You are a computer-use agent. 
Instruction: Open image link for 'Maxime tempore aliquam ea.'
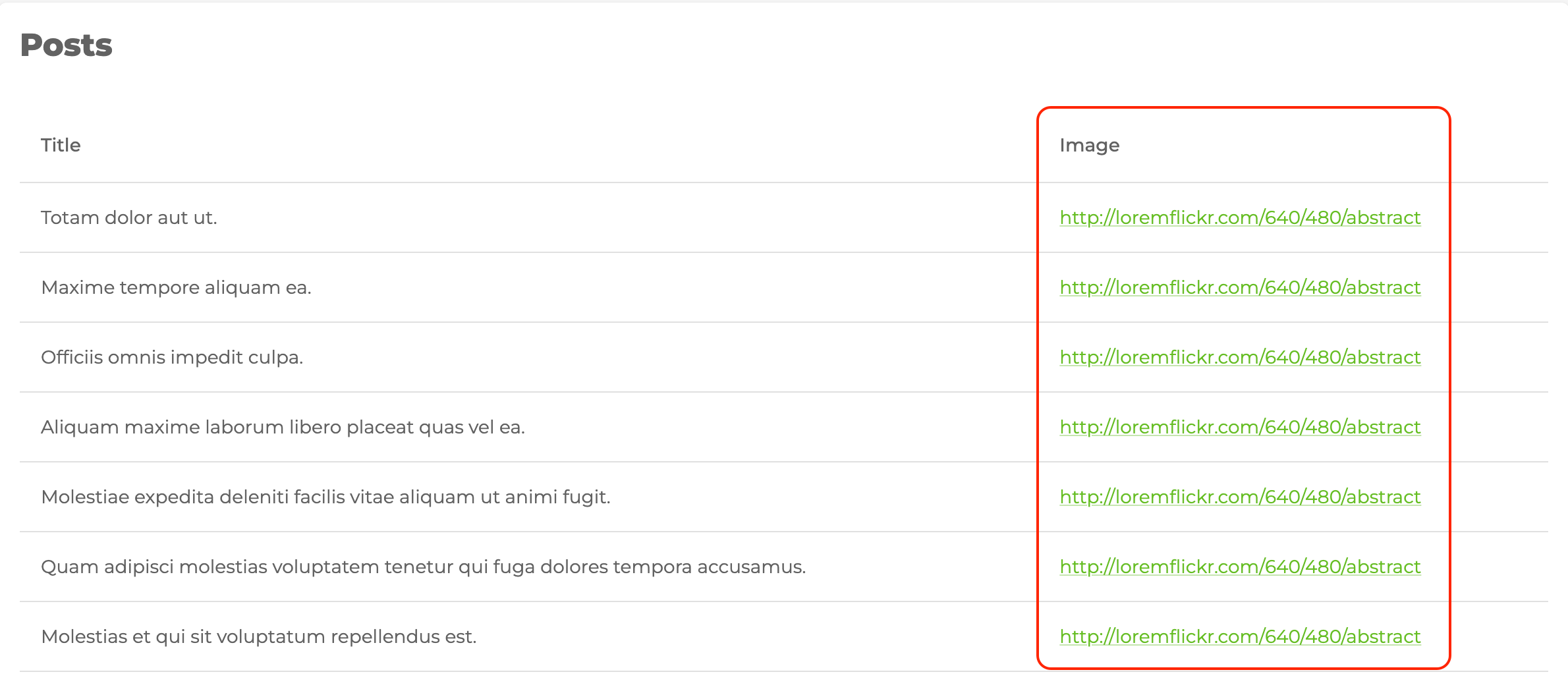pos(1240,287)
